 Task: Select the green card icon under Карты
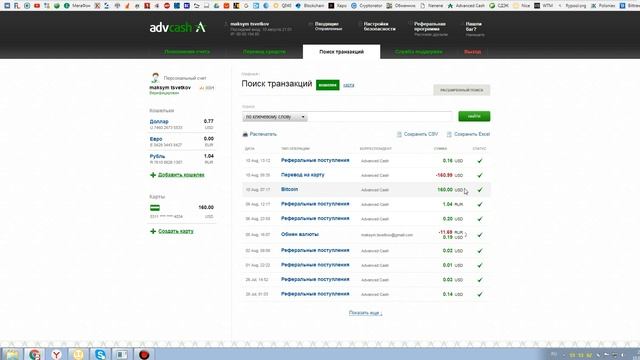(155, 208)
